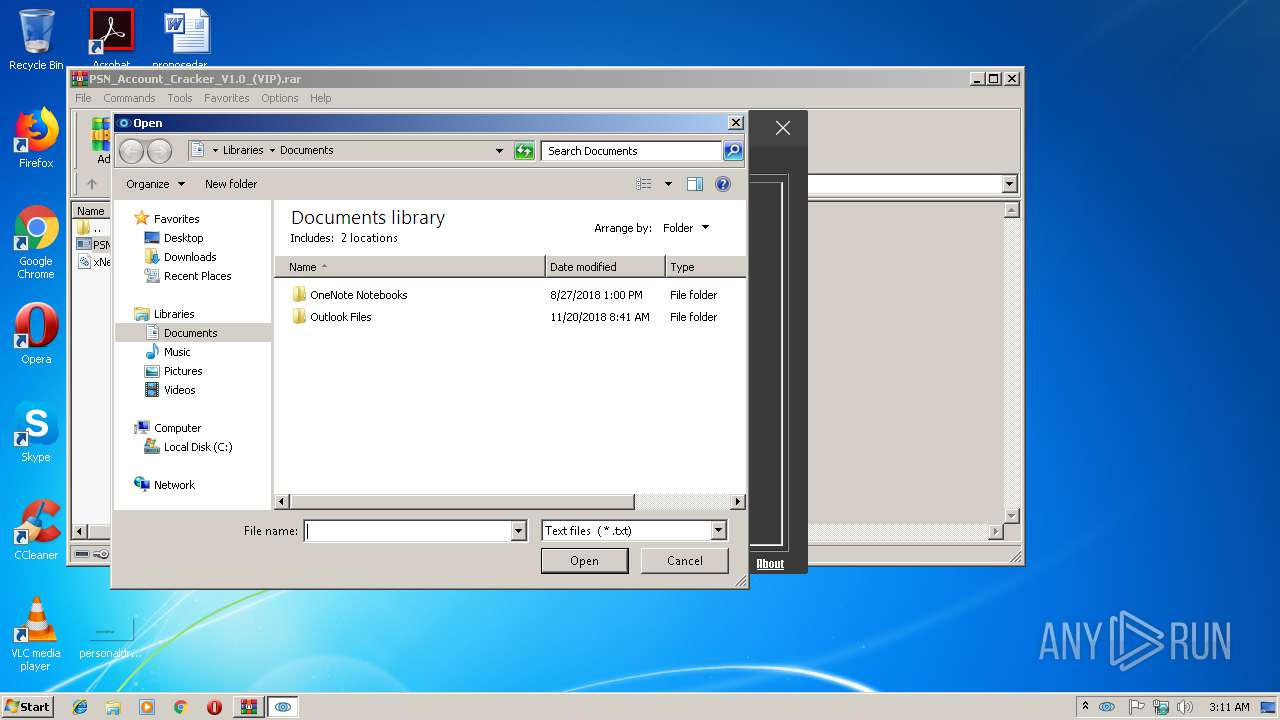Viewport: 1280px width, 720px height.
Task: Launch the Acrobat desktop shortcut
Action: (111, 38)
